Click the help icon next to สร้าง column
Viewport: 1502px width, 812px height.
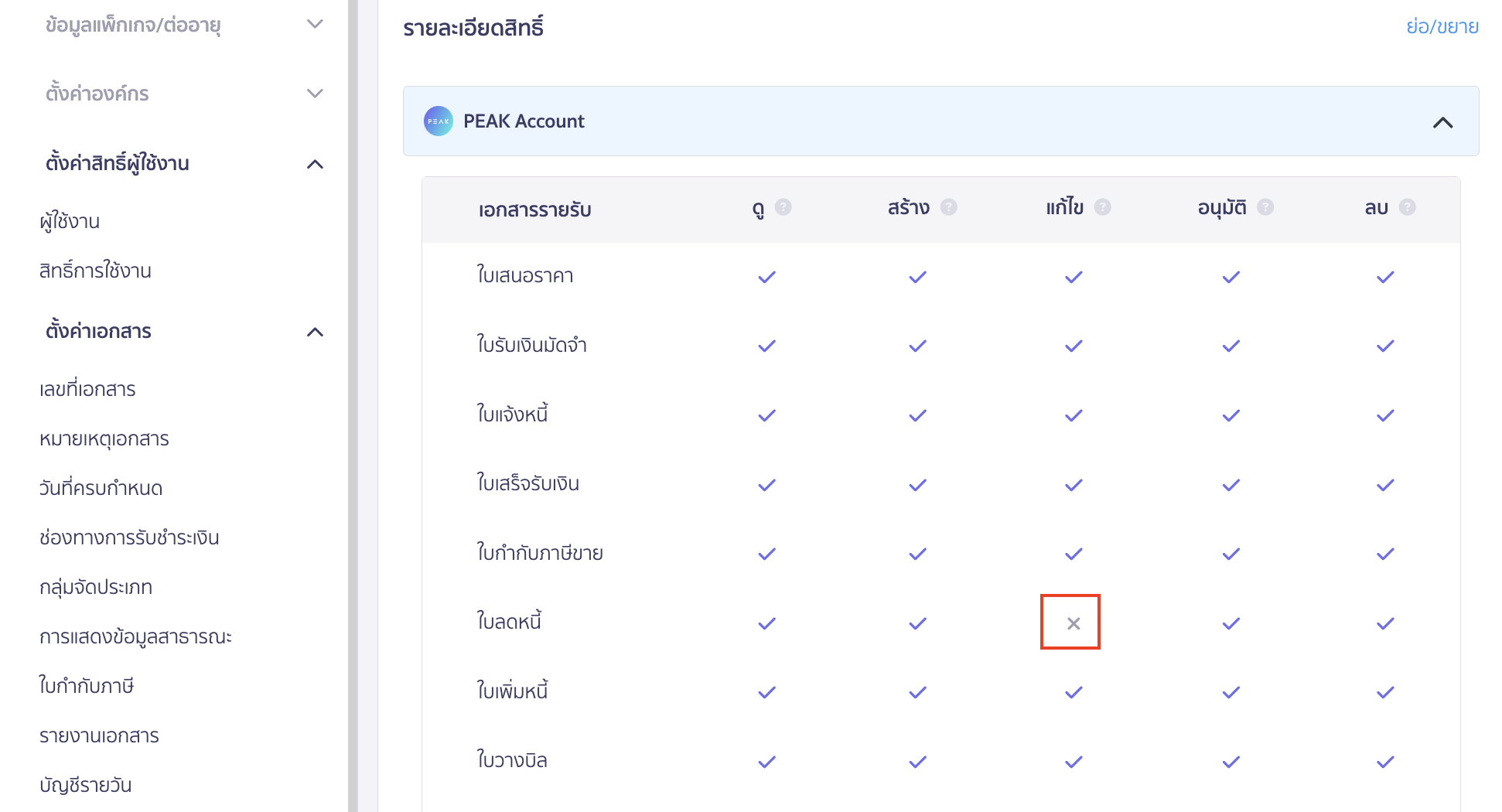point(950,207)
